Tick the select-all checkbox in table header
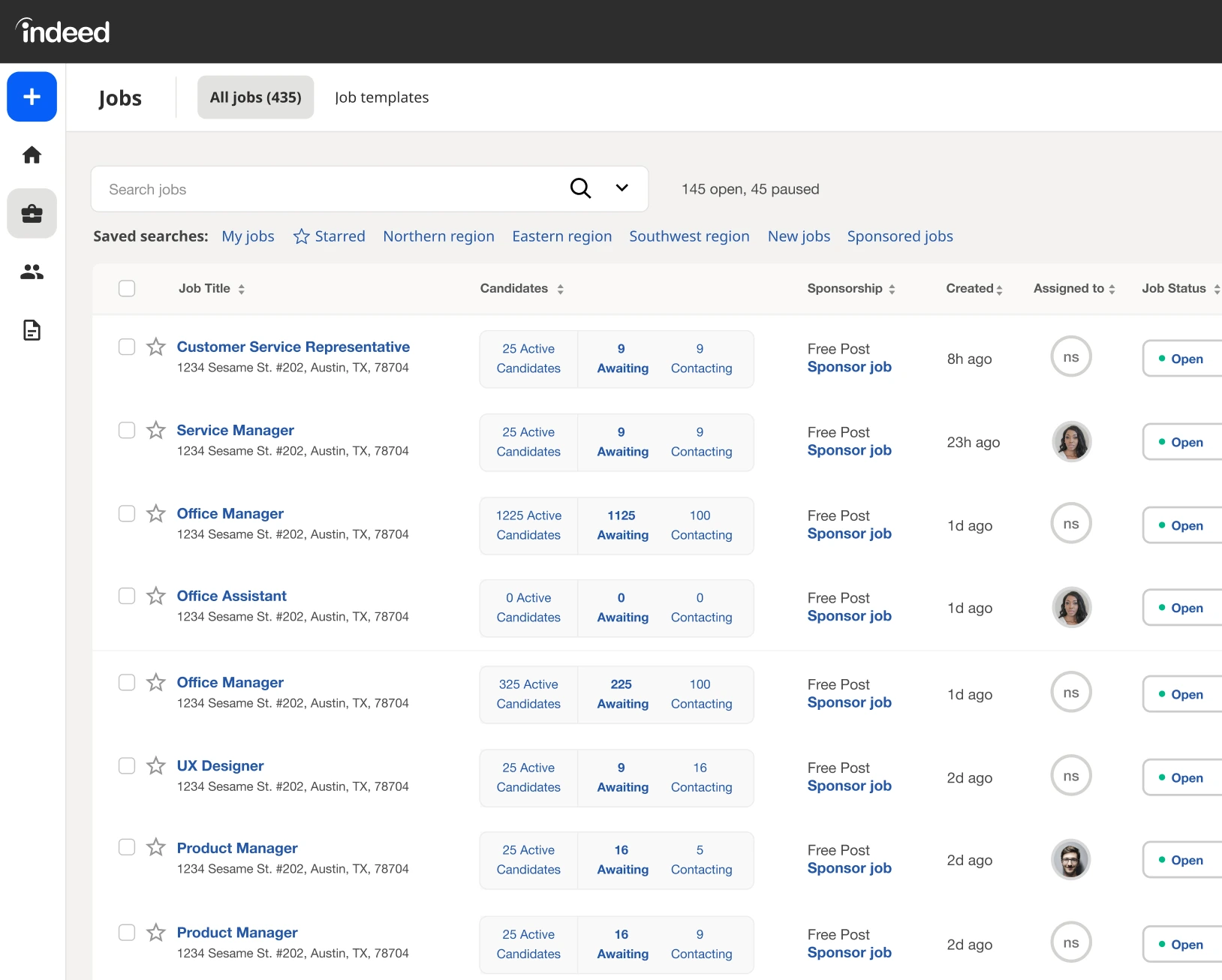Viewport: 1222px width, 980px height. tap(127, 288)
